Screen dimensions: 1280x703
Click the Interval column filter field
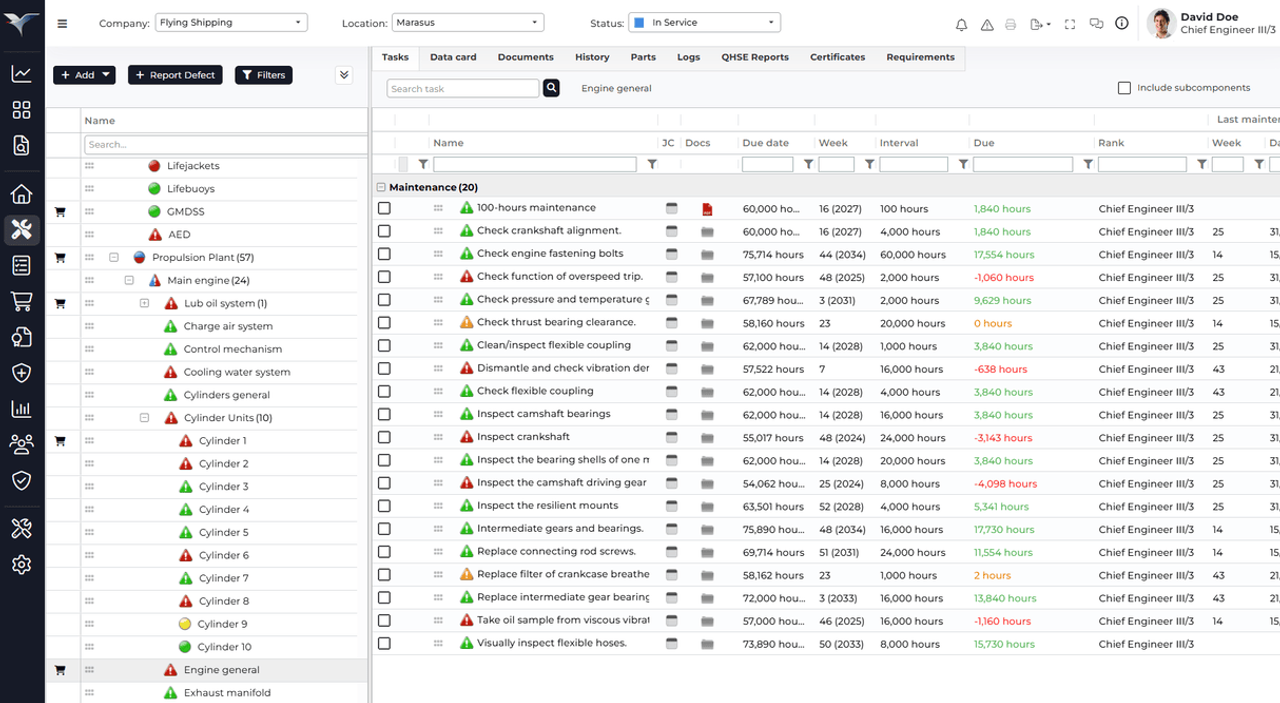(914, 164)
